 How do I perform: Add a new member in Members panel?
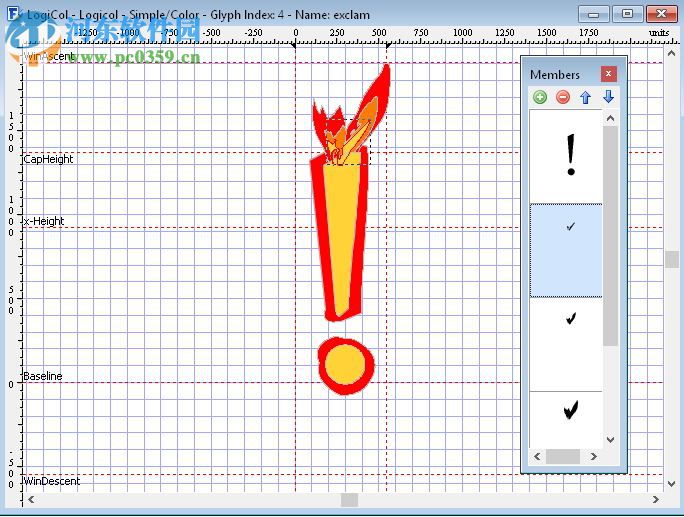tap(540, 97)
